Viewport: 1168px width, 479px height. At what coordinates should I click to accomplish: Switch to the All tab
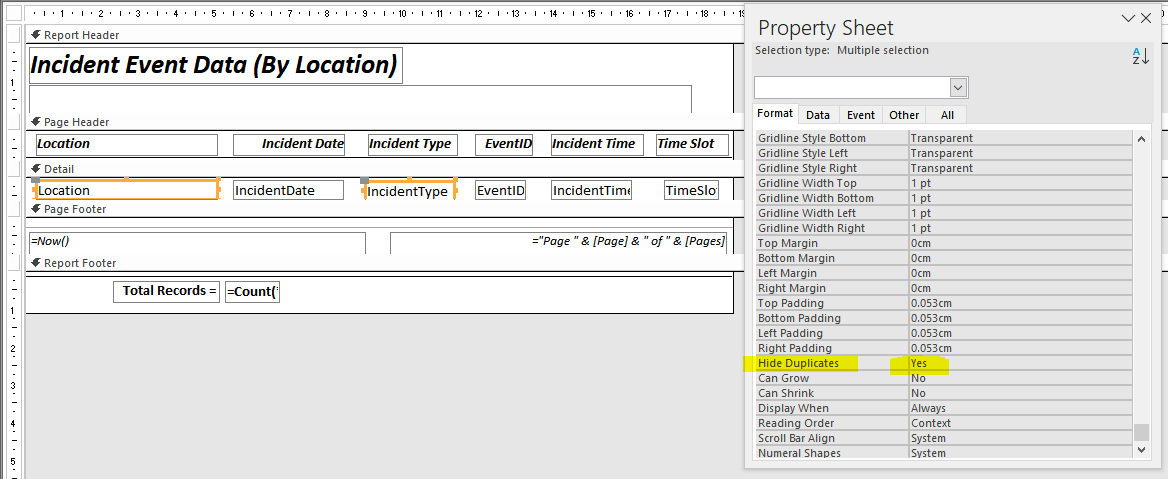pyautogui.click(x=947, y=115)
